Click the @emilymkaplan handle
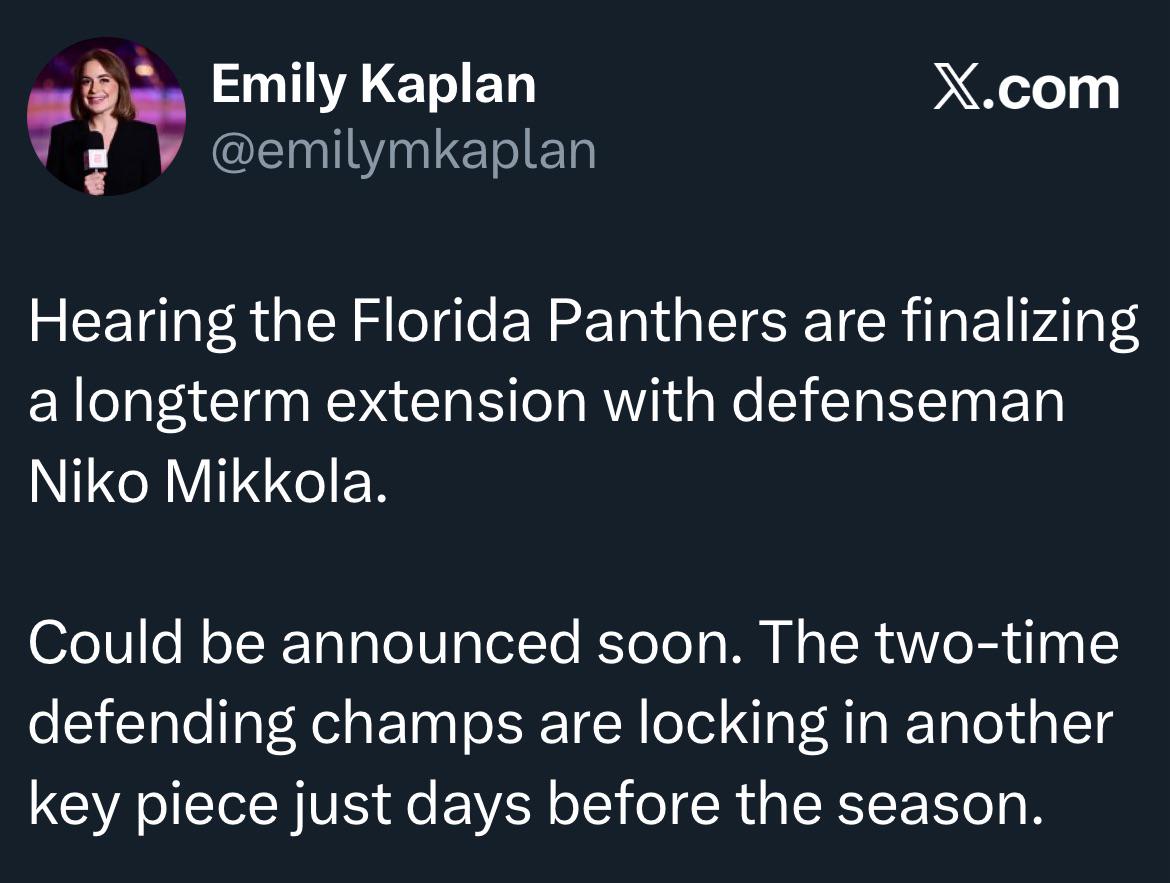Screen dimensions: 1170x883 pos(403,150)
